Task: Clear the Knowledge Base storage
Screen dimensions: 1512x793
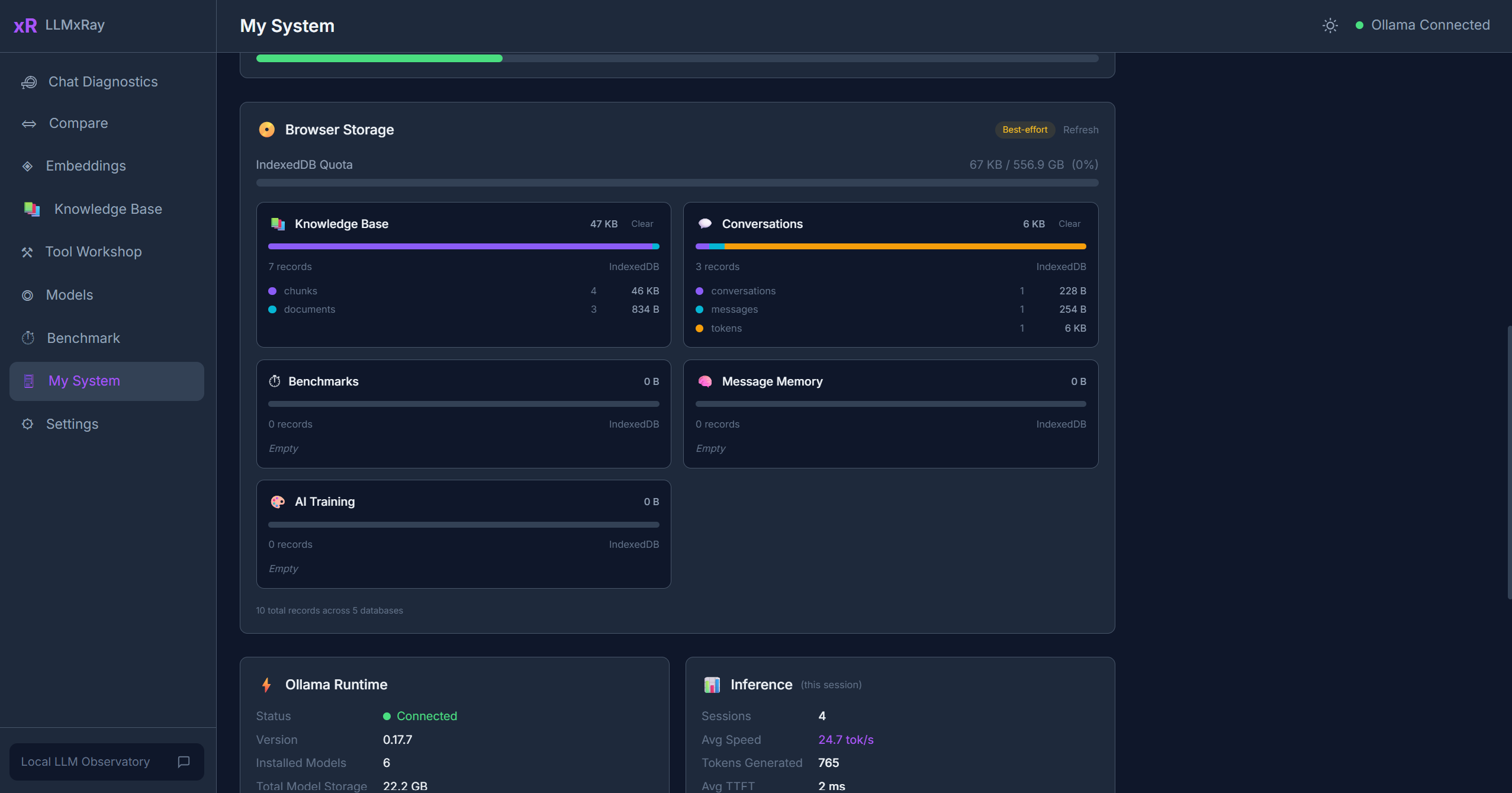Action: tap(642, 224)
